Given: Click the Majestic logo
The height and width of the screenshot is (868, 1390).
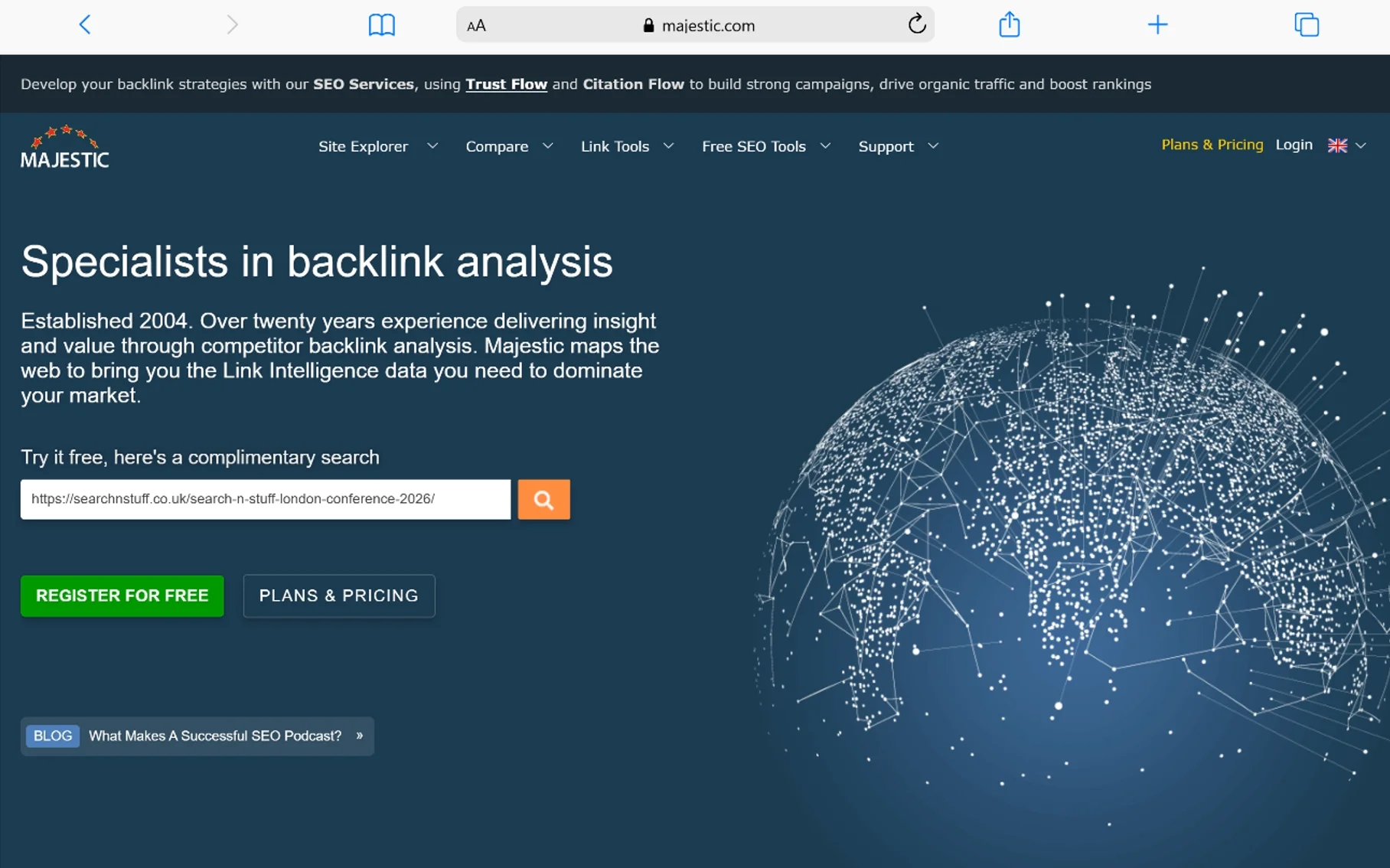Looking at the screenshot, I should tap(65, 146).
